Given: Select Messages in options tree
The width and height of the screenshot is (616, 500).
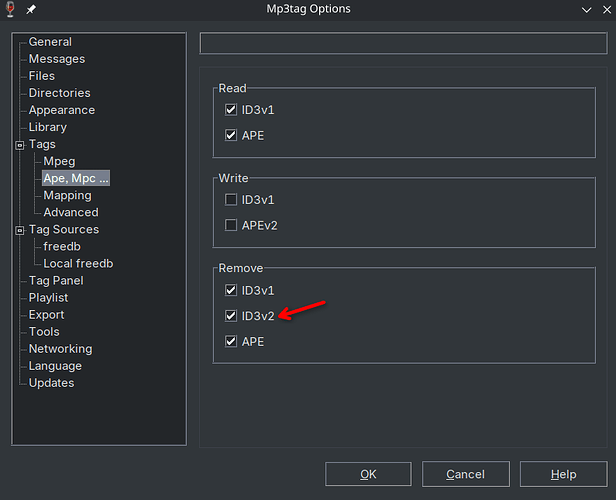Looking at the screenshot, I should [x=57, y=59].
